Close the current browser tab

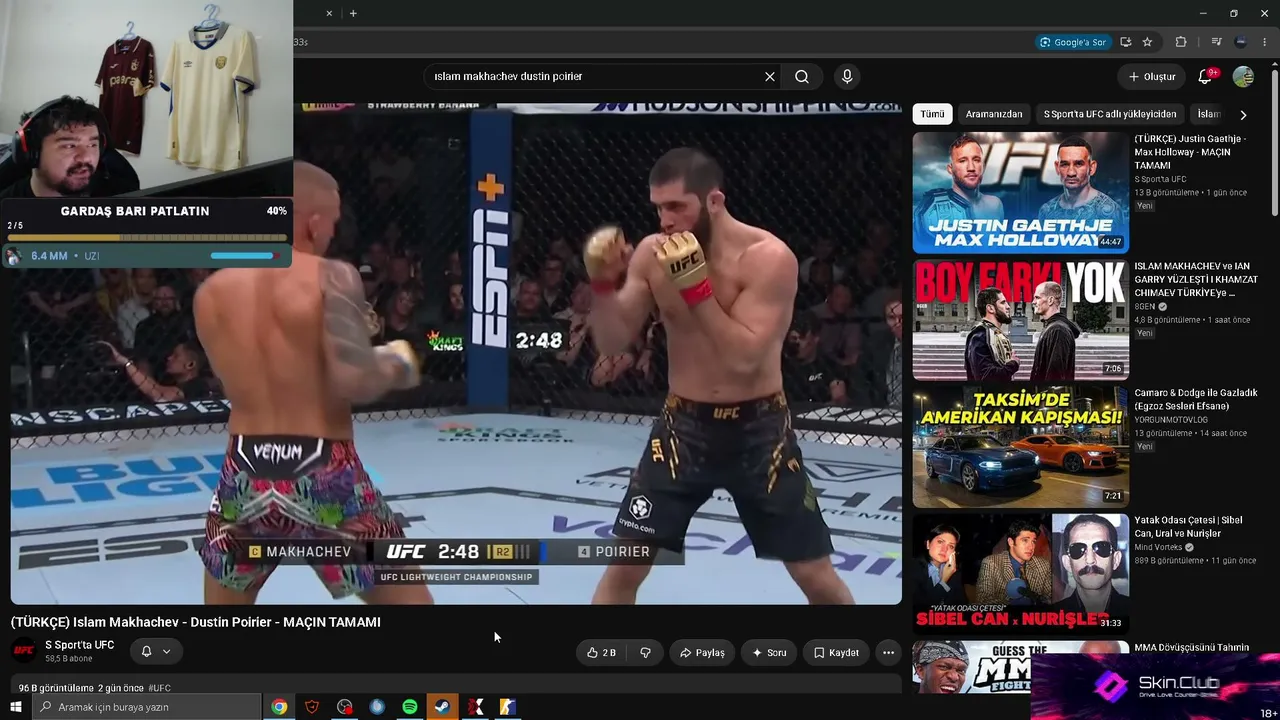pos(329,13)
